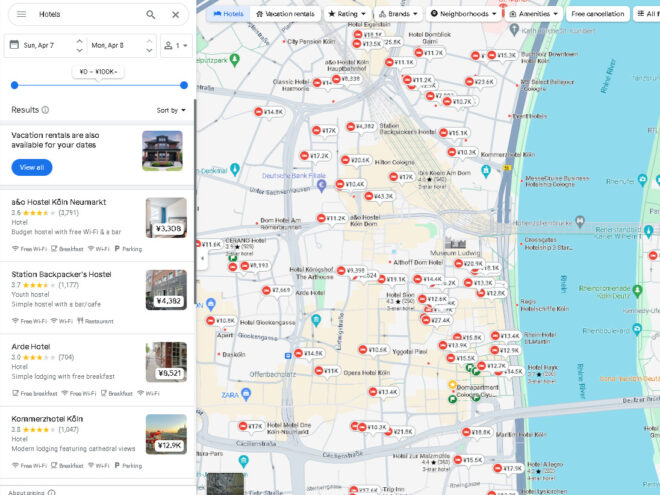Select the Mon, Apr 8 check-out date
660x495 pixels.
(107, 45)
